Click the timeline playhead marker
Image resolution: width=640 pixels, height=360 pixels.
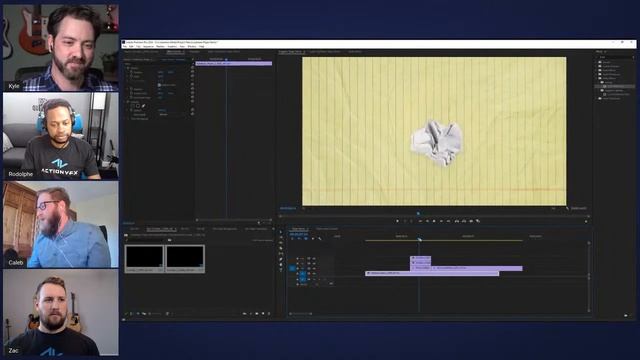[419, 239]
